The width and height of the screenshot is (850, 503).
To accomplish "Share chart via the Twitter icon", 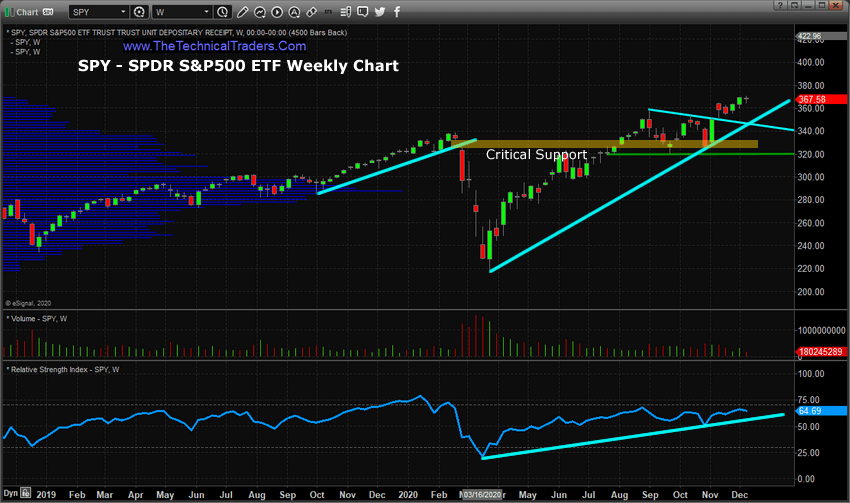I will pos(380,12).
